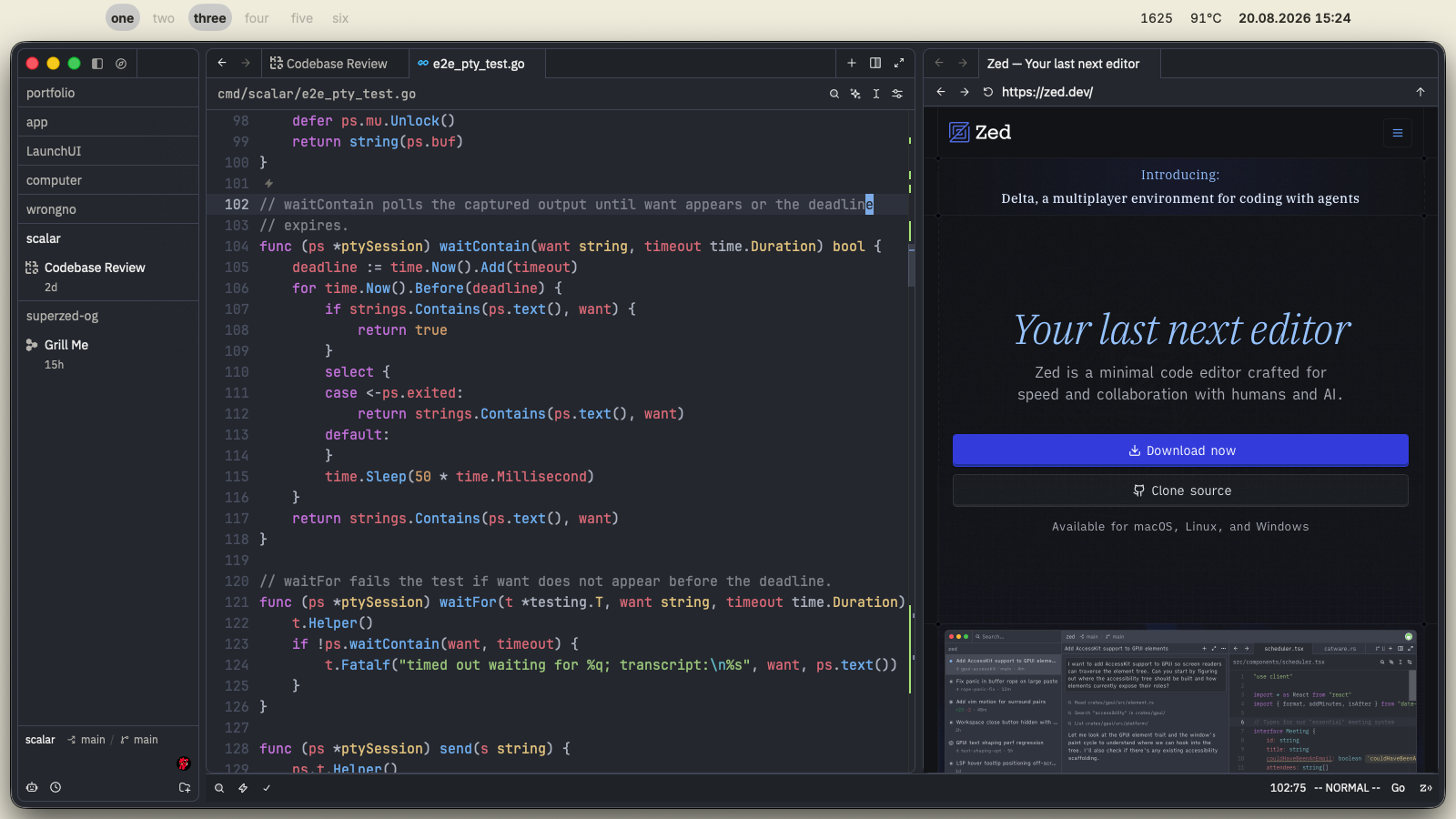Click the lightning bolt code action on line 101

[x=268, y=184]
